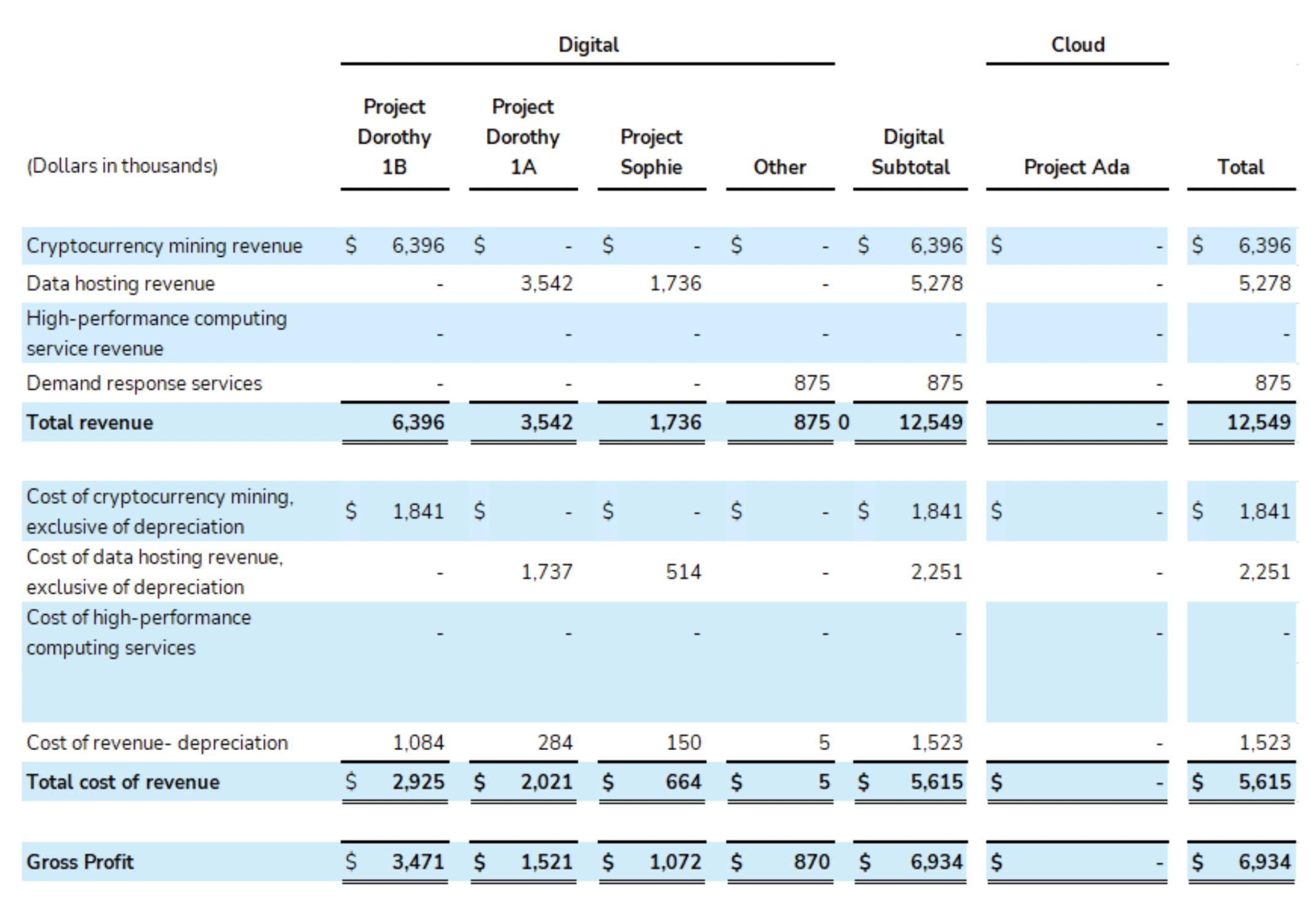Select the Gross Profit row label
Image resolution: width=1316 pixels, height=912 pixels.
pos(80,862)
